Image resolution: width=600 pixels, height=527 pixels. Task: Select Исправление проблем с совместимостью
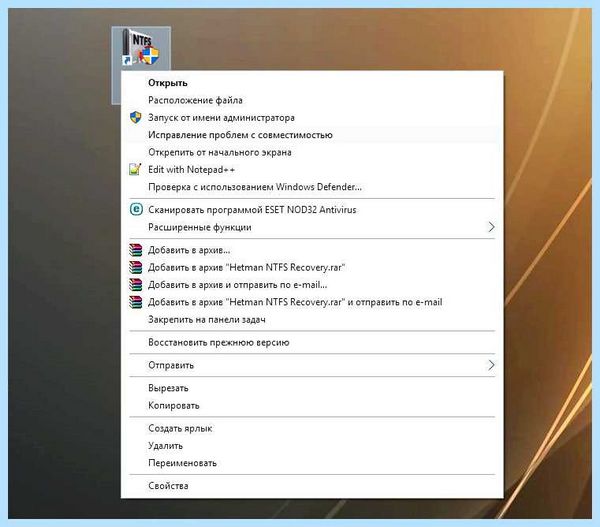point(312,135)
